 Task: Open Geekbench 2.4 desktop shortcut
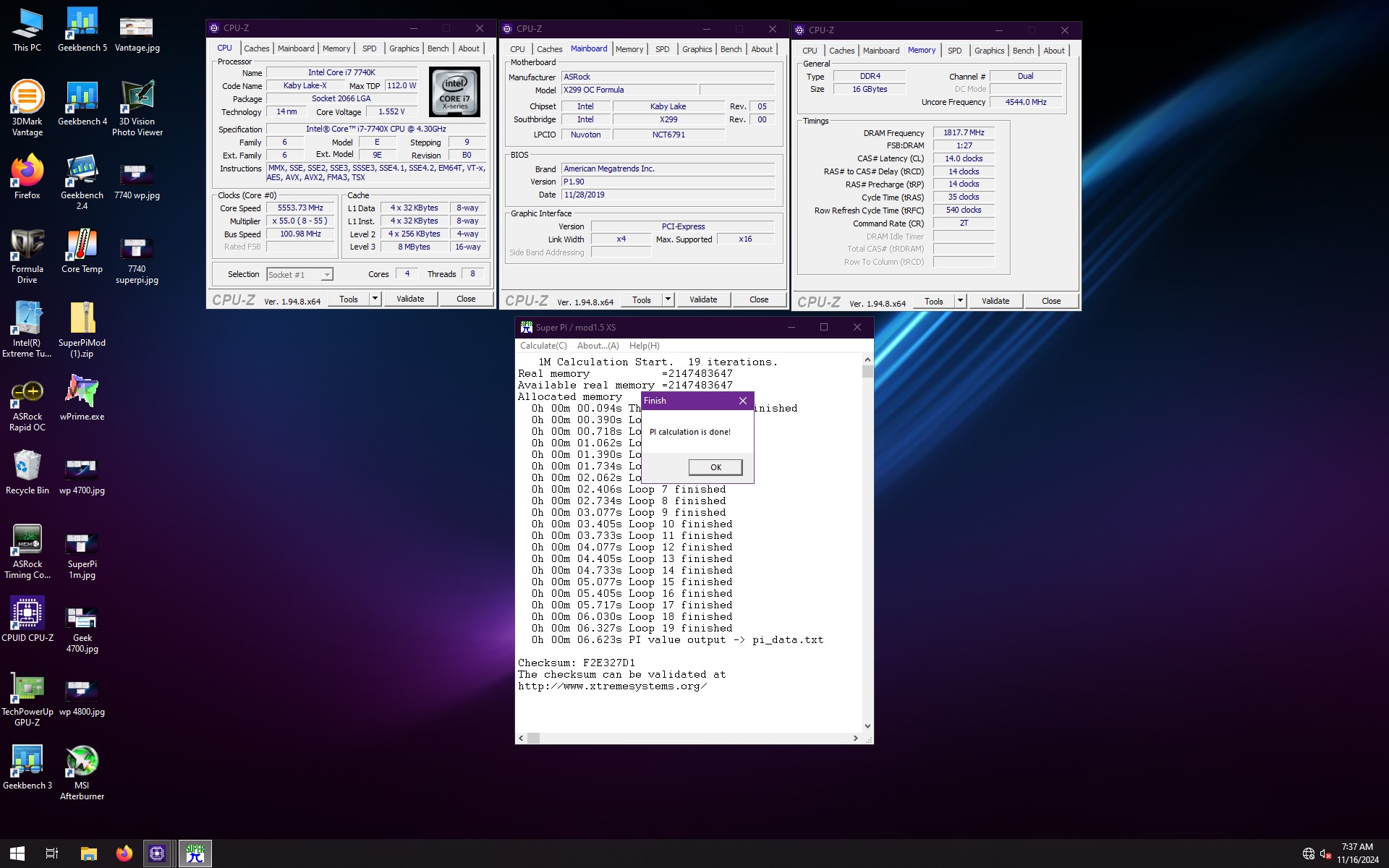click(x=82, y=182)
